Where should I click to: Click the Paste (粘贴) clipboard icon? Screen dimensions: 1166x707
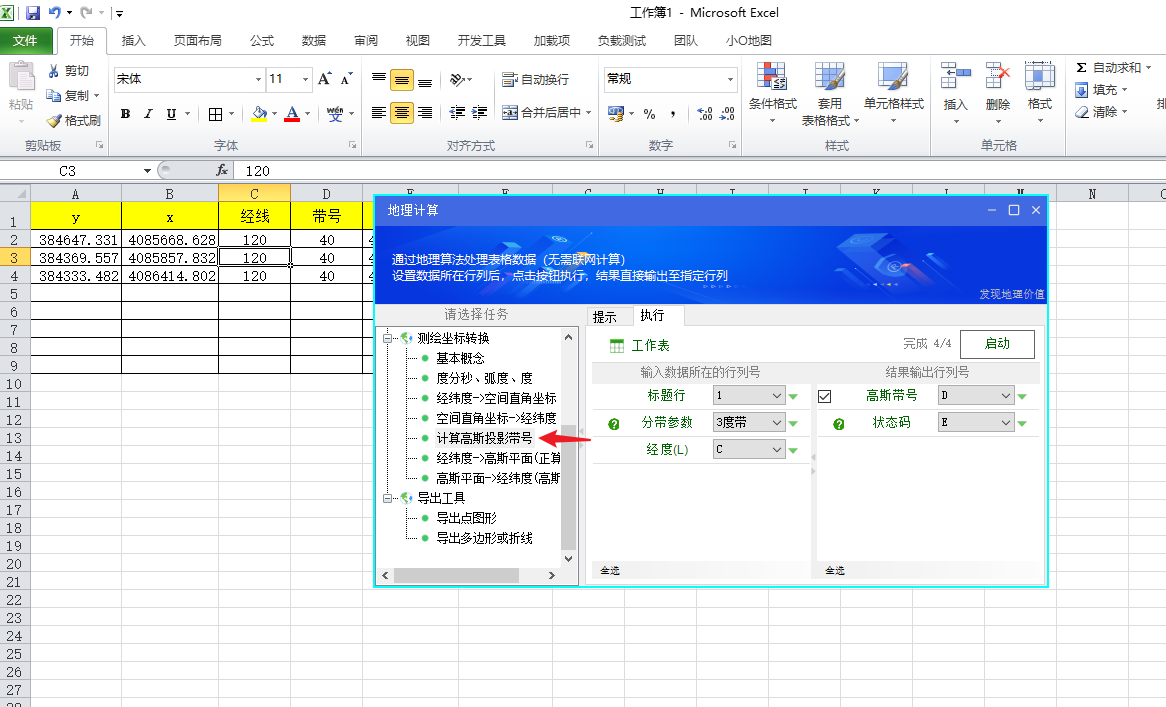[22, 76]
